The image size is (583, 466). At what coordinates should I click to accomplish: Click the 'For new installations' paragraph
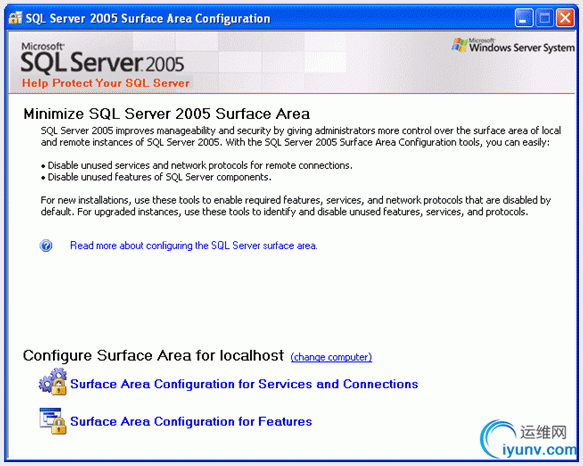pos(296,206)
